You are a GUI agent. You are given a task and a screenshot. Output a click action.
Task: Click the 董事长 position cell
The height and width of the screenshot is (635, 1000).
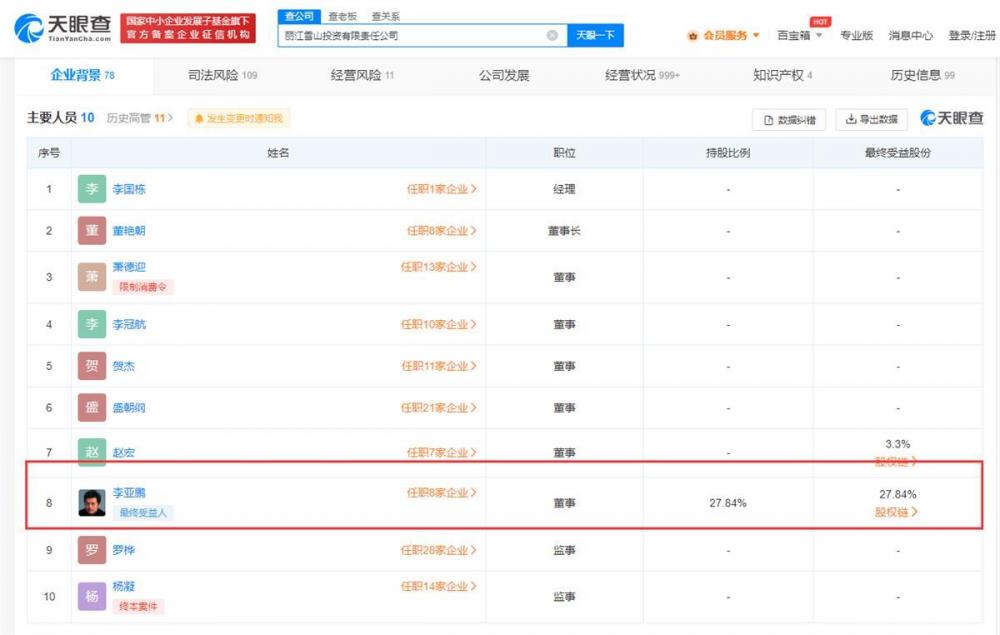pyautogui.click(x=564, y=231)
